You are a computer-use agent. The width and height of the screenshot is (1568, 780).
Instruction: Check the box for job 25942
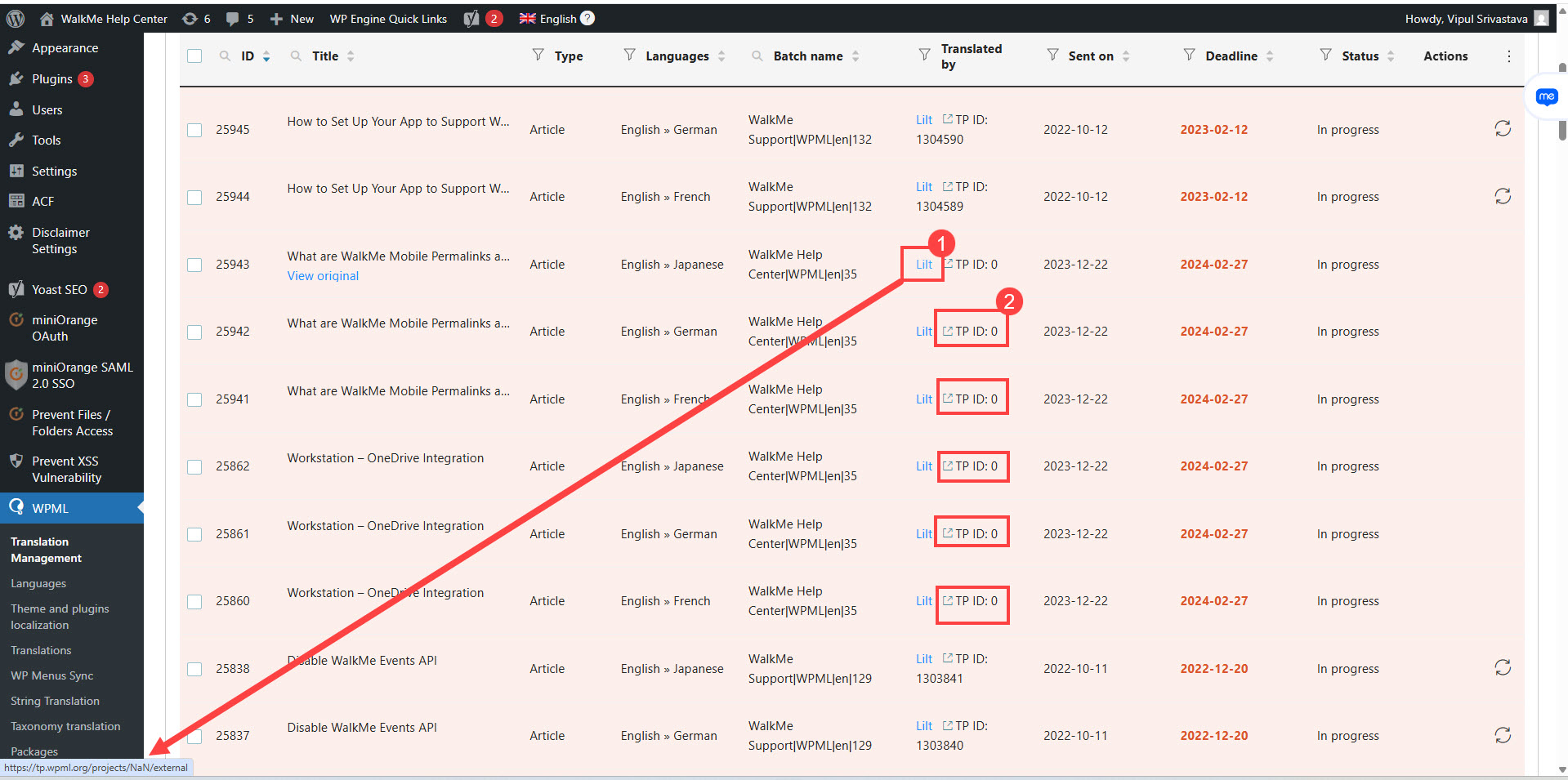[194, 332]
